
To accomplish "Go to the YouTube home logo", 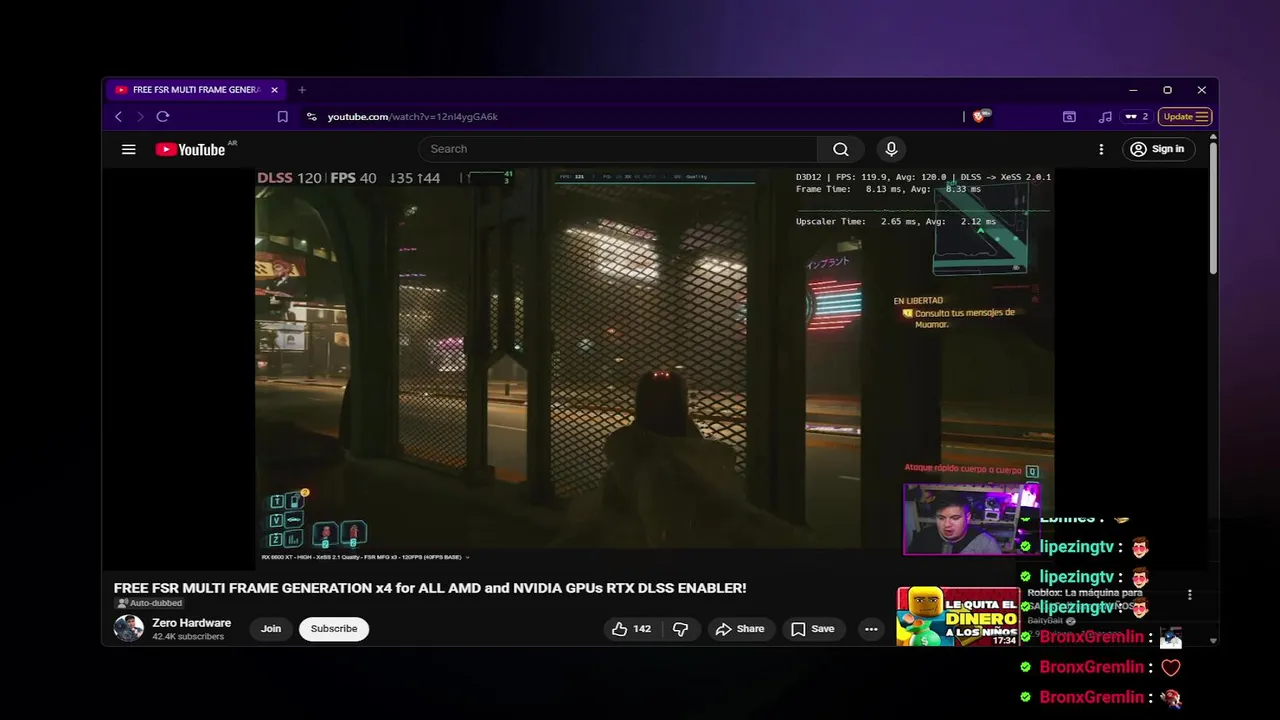I will (x=190, y=149).
